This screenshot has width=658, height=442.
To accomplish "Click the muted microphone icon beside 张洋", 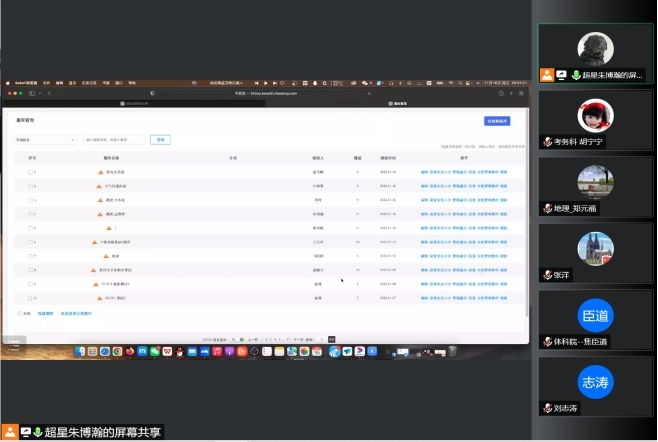I will (546, 275).
